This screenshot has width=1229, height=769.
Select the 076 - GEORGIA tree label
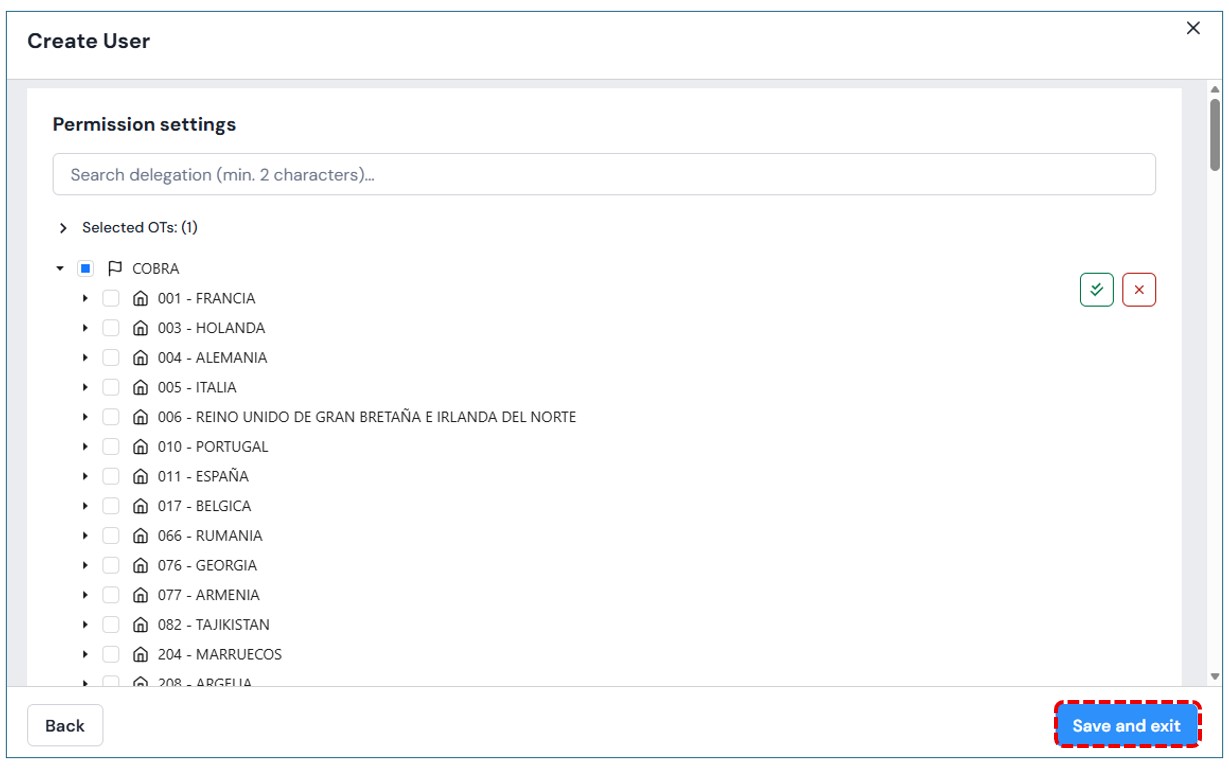pos(207,565)
